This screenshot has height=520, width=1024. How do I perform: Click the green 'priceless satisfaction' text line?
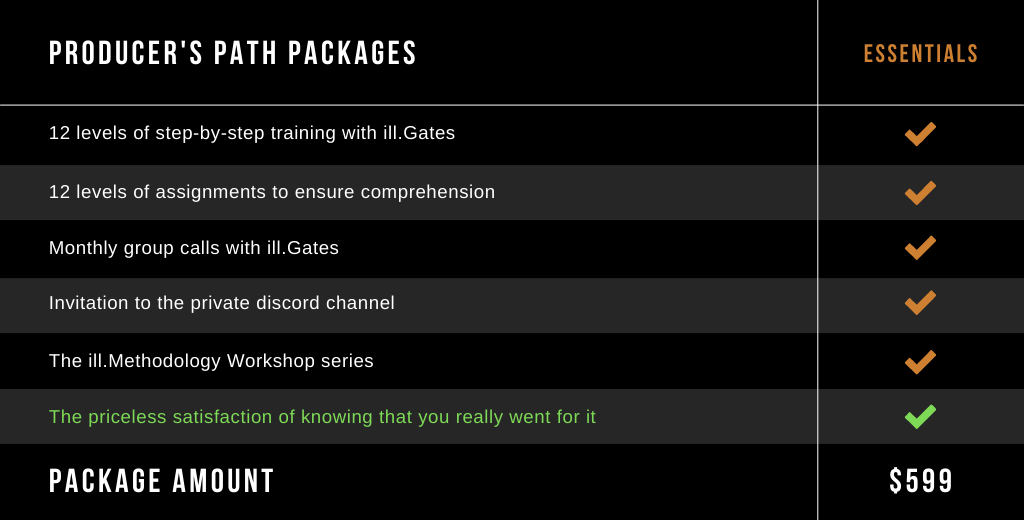click(x=322, y=417)
